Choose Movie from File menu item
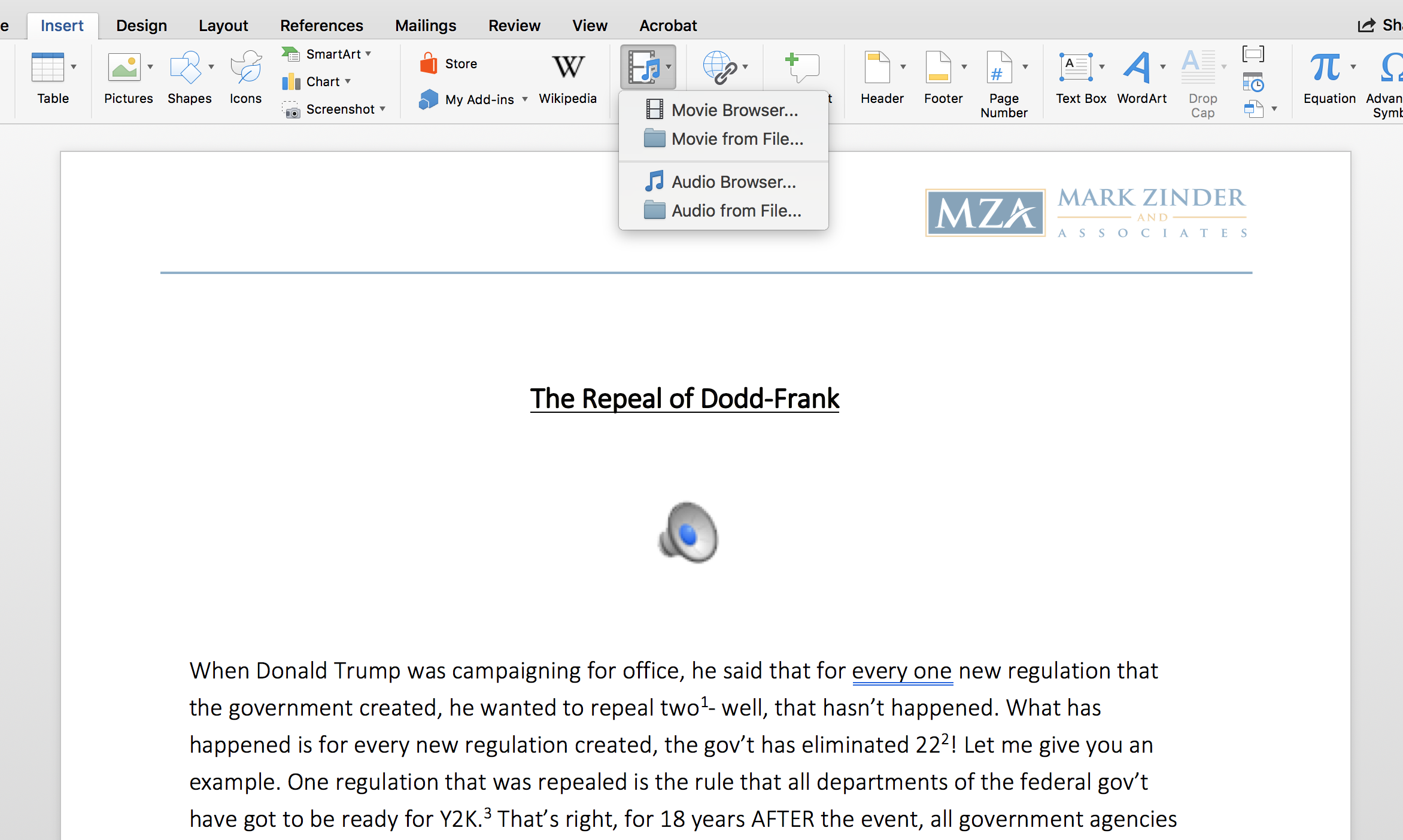 click(723, 139)
